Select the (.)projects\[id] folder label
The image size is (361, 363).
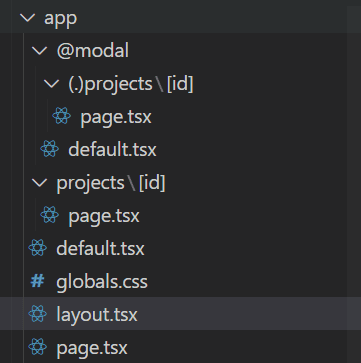pyautogui.click(x=131, y=84)
